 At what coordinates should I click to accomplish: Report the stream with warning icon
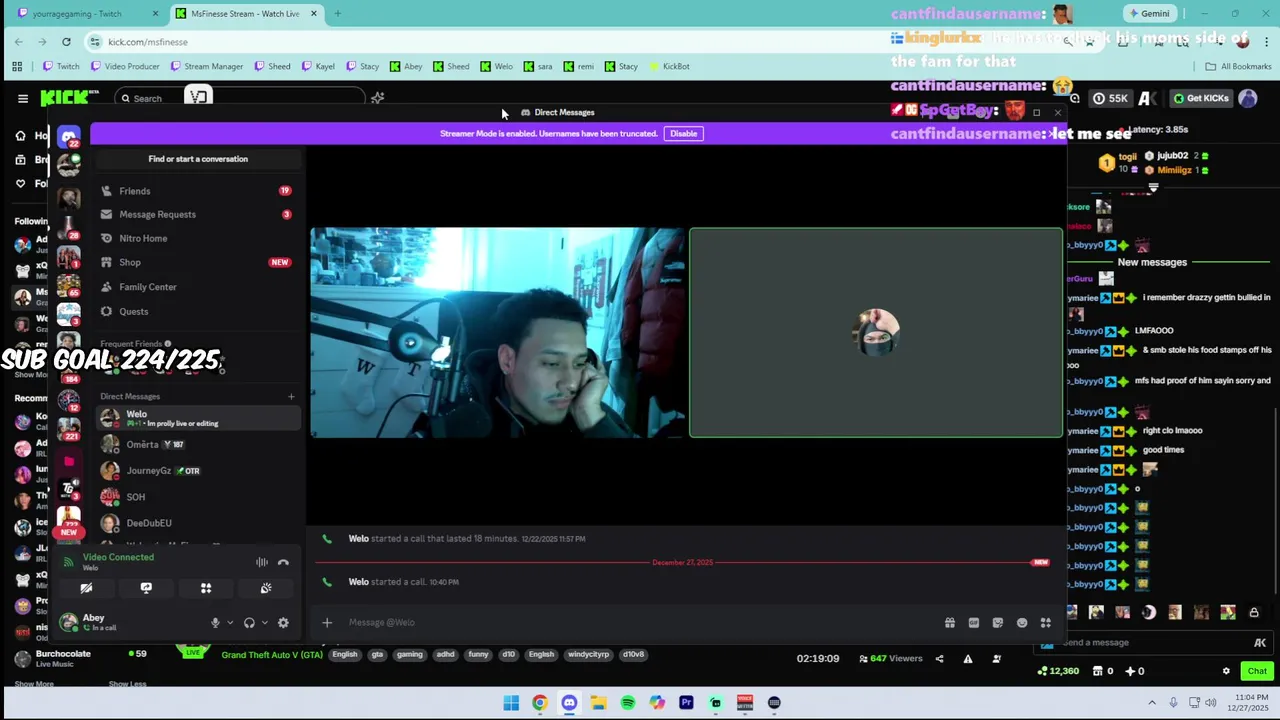pyautogui.click(x=968, y=658)
